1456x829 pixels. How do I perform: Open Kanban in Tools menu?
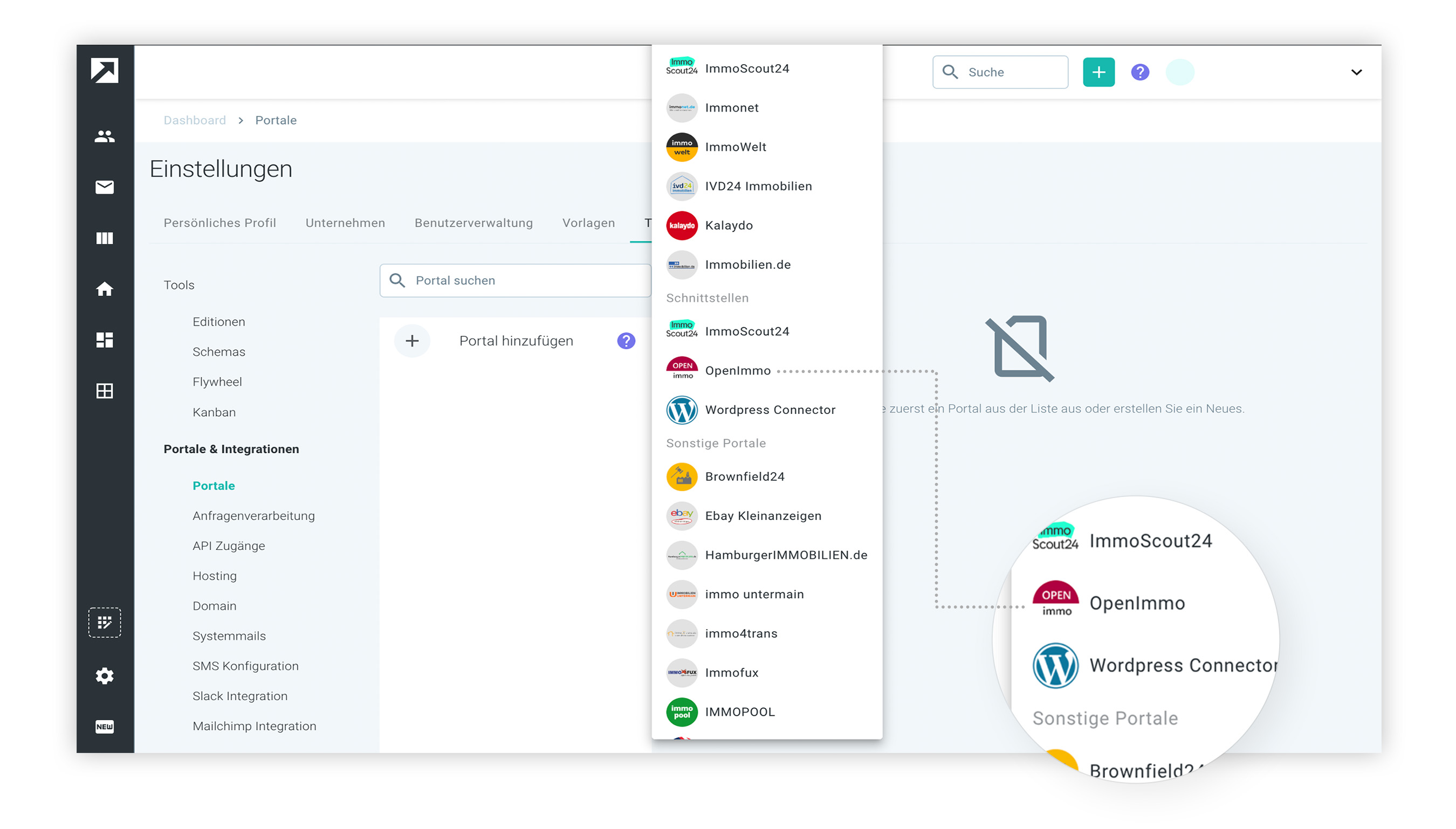214,412
